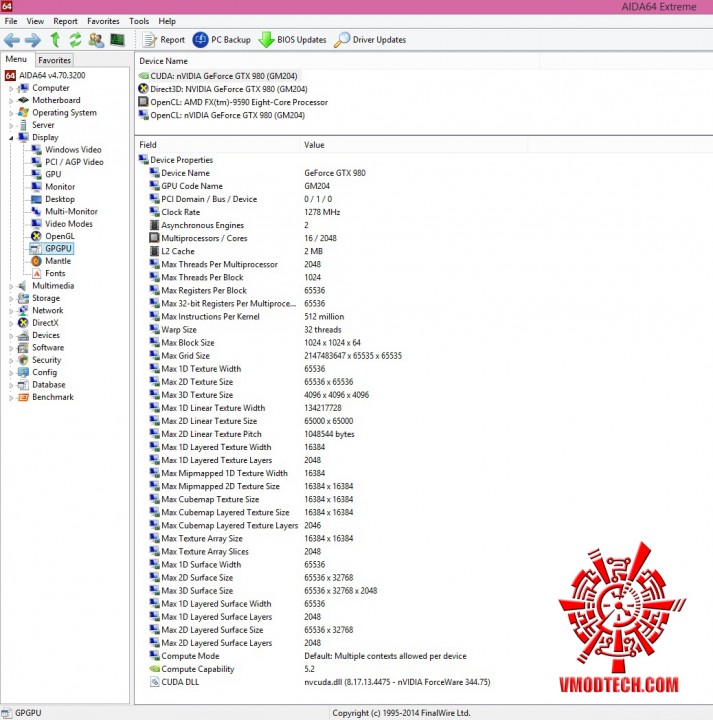Open the Favorites menu
Image resolution: width=713 pixels, height=720 pixels.
103,21
